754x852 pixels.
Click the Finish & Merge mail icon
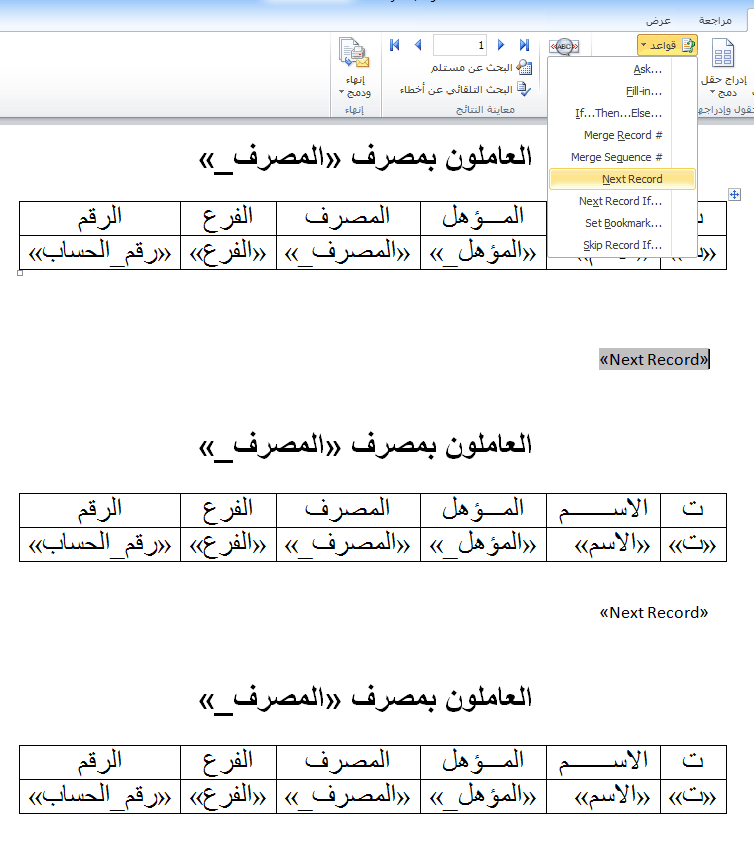point(353,53)
